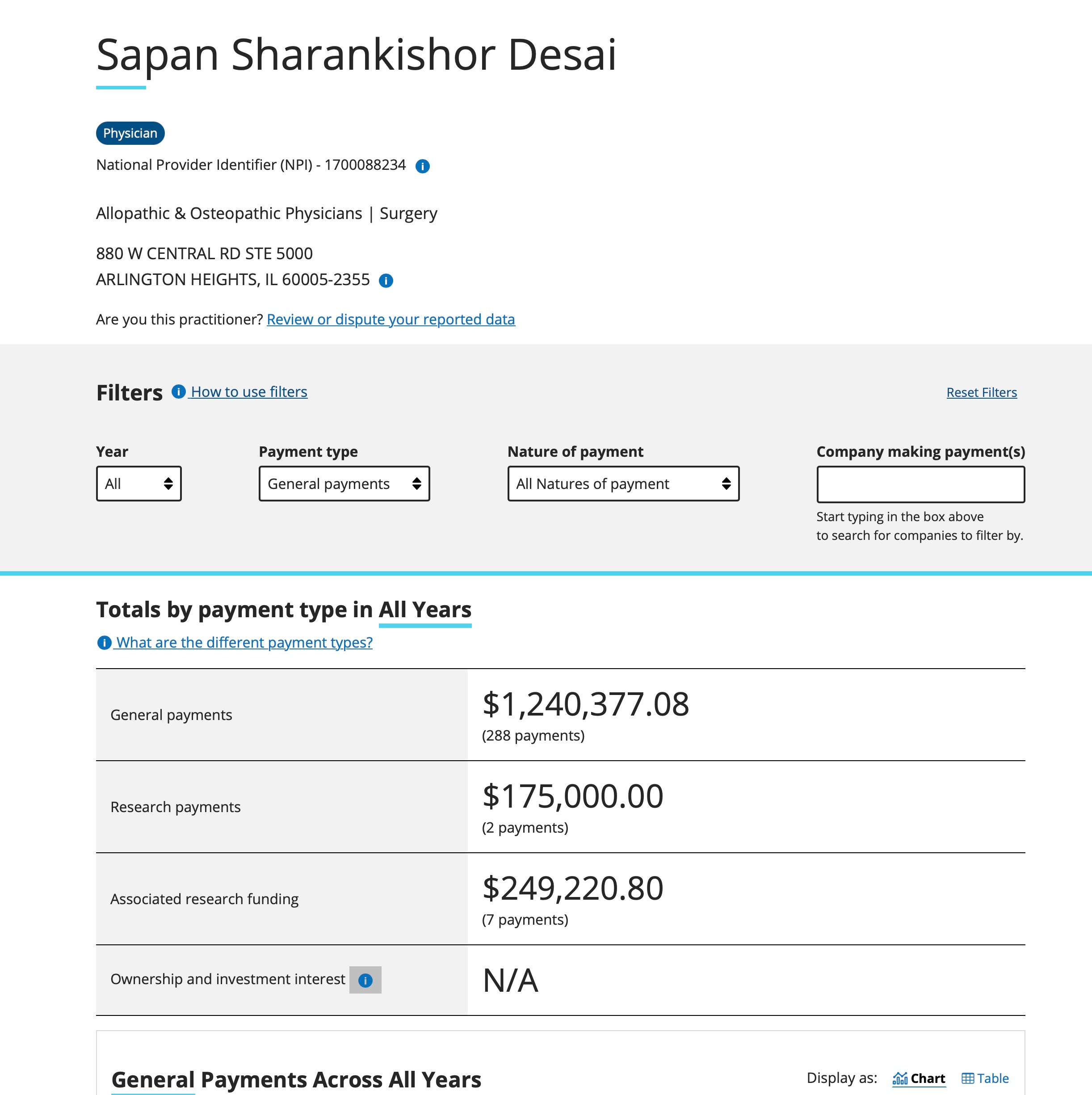The height and width of the screenshot is (1095, 1092).
Task: Open the Year dropdown
Action: pyautogui.click(x=139, y=484)
